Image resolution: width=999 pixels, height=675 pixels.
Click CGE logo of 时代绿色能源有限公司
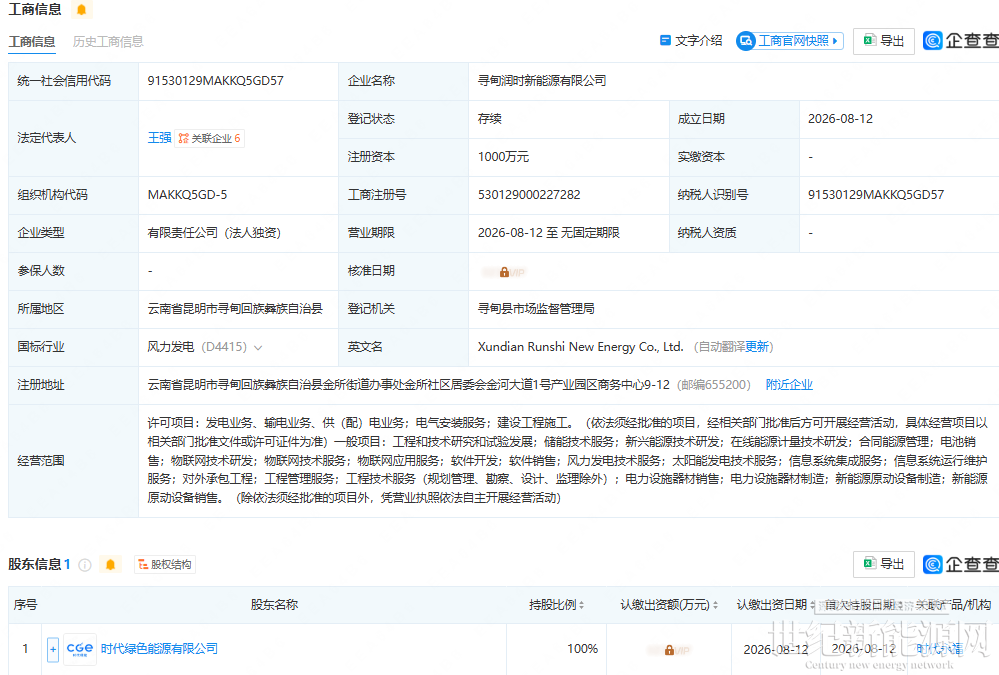[x=80, y=649]
